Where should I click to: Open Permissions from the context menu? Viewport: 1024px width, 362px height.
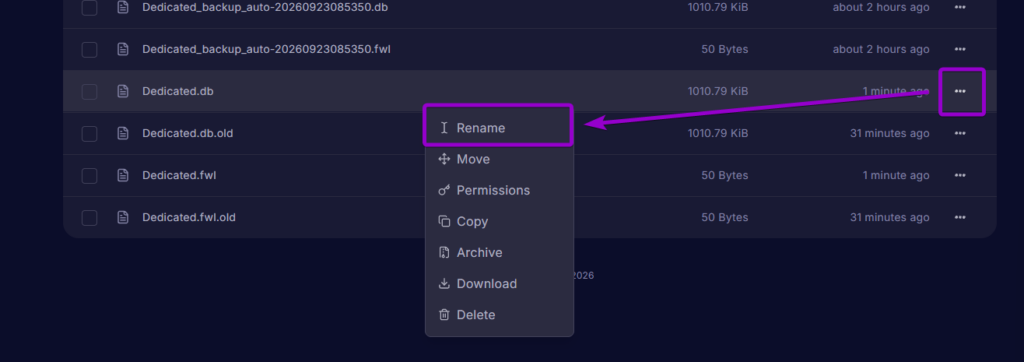point(499,190)
